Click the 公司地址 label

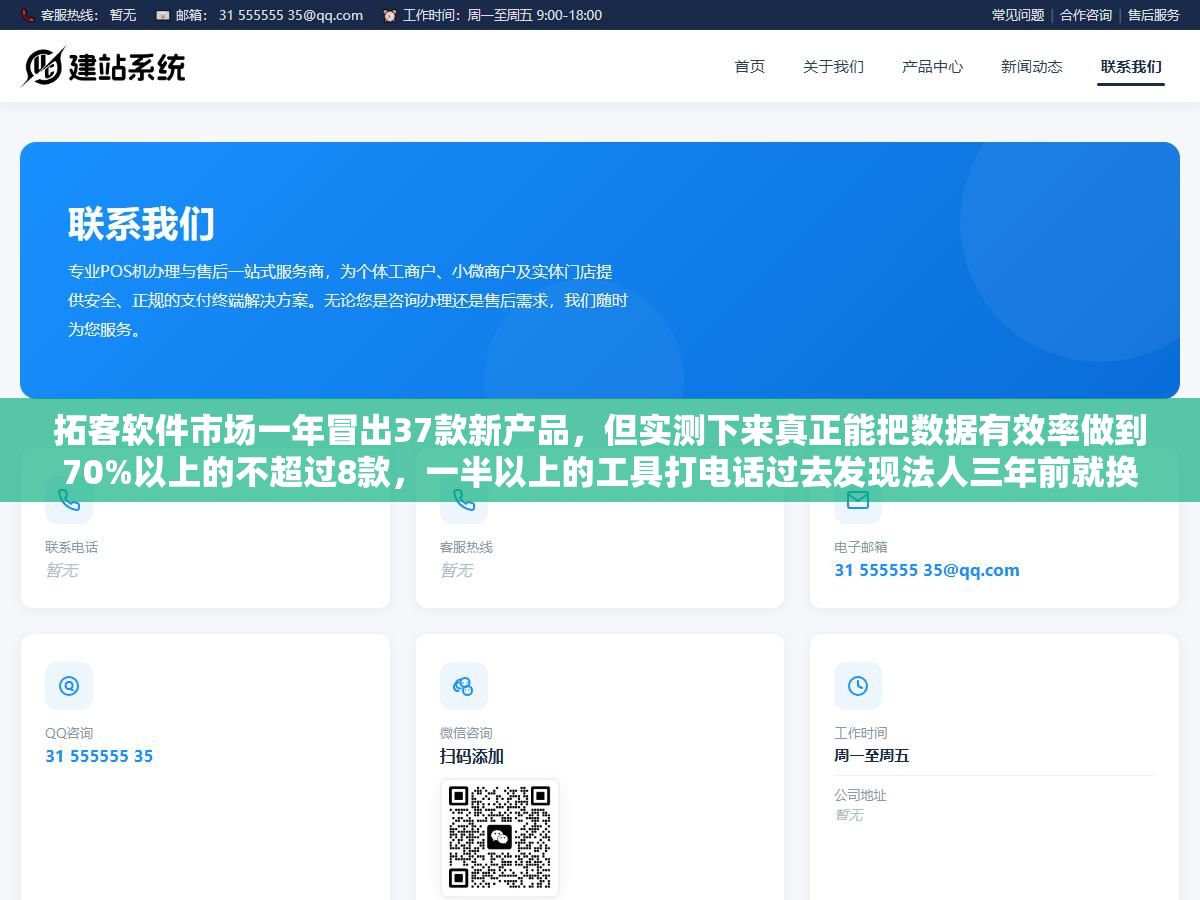pyautogui.click(x=860, y=795)
